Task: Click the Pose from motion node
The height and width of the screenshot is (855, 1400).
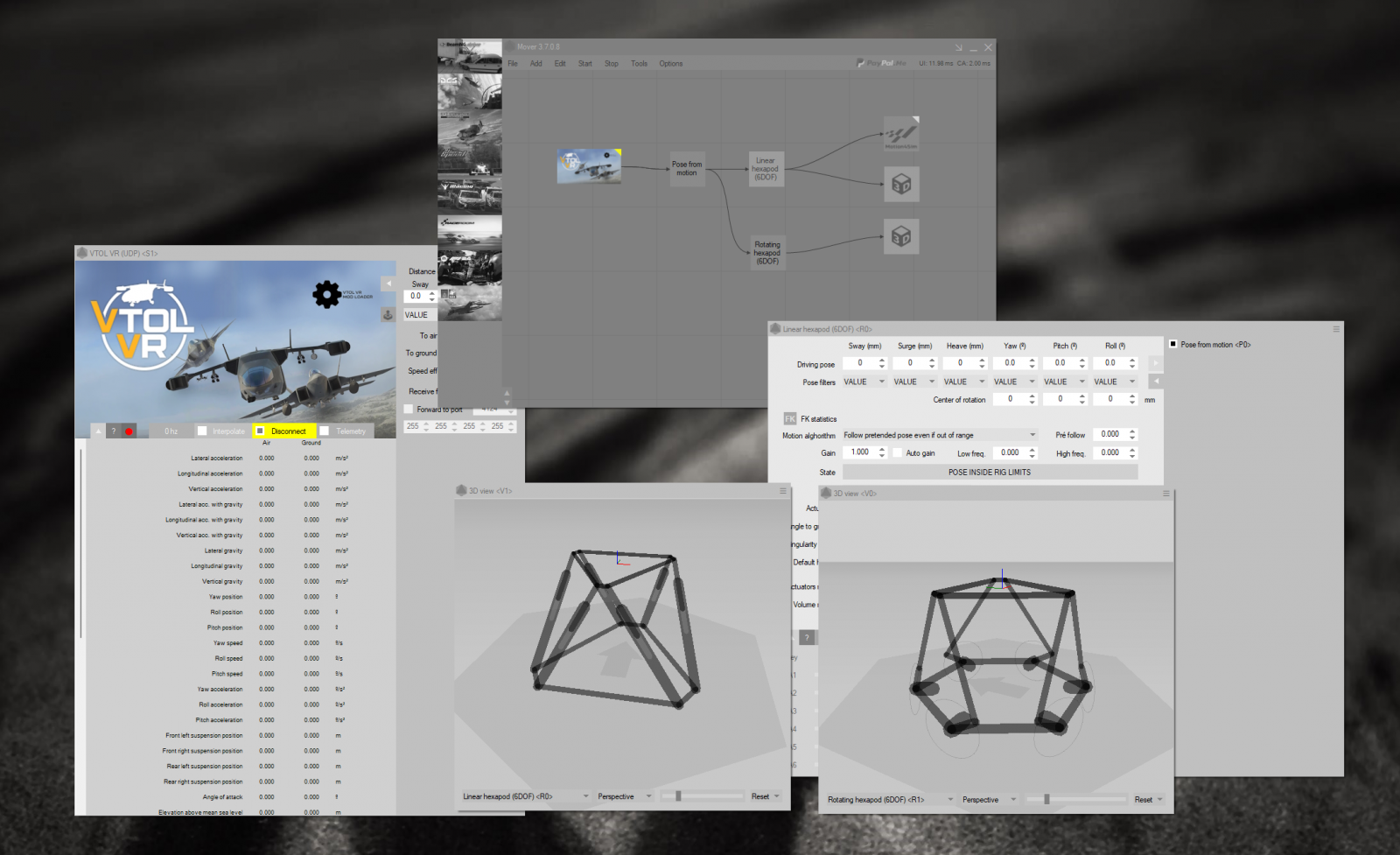Action: point(687,168)
